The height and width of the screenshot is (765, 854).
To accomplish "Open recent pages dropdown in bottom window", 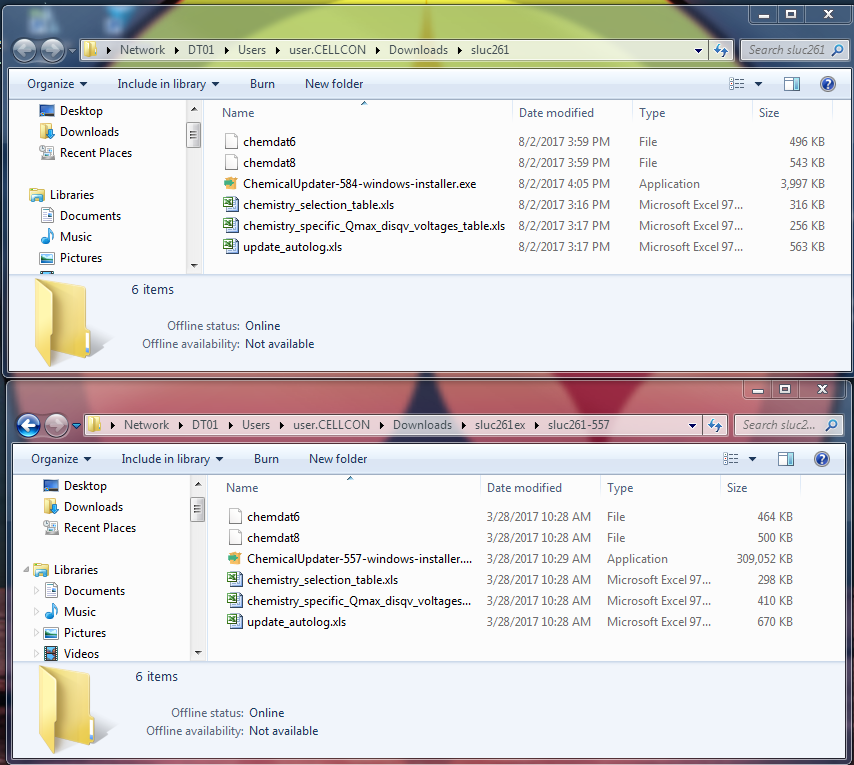I will [x=76, y=426].
